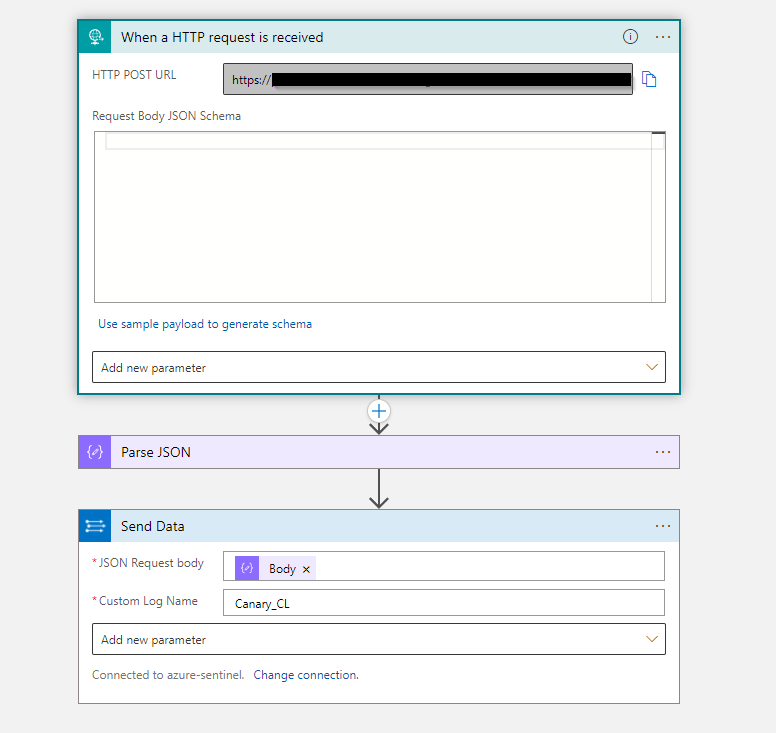This screenshot has width=776, height=733.
Task: Collapse the Send Data card via its title
Action: click(x=153, y=526)
